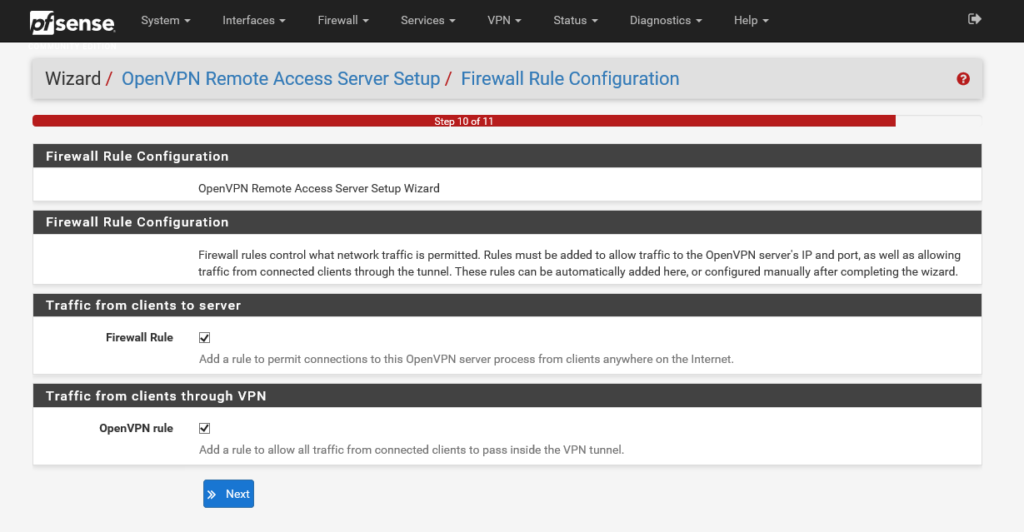Viewport: 1024px width, 532px height.
Task: Click the Next button
Action: [x=229, y=494]
